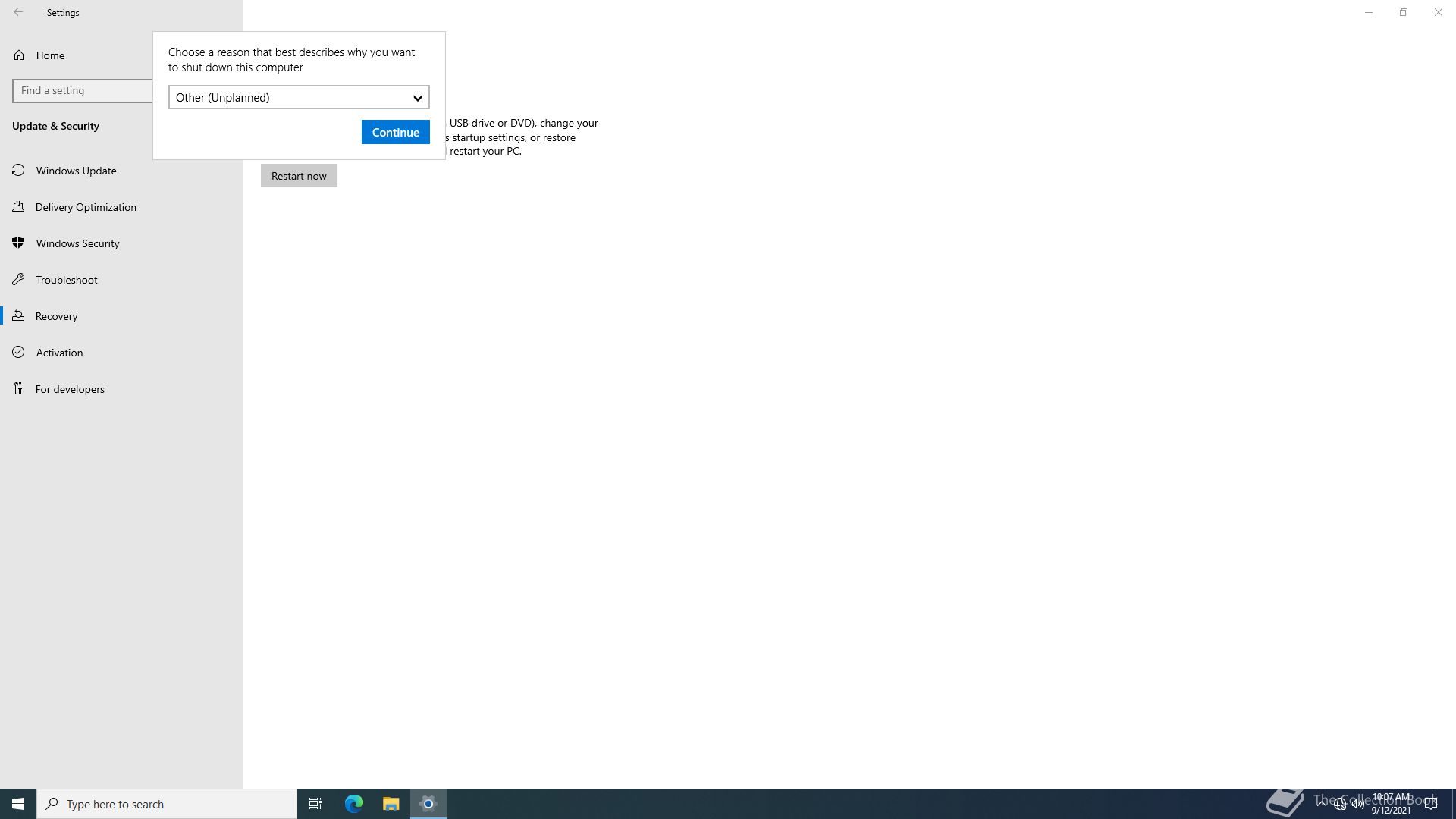Click the dialog prompt text about reason
This screenshot has width=1456, height=819.
[292, 60]
